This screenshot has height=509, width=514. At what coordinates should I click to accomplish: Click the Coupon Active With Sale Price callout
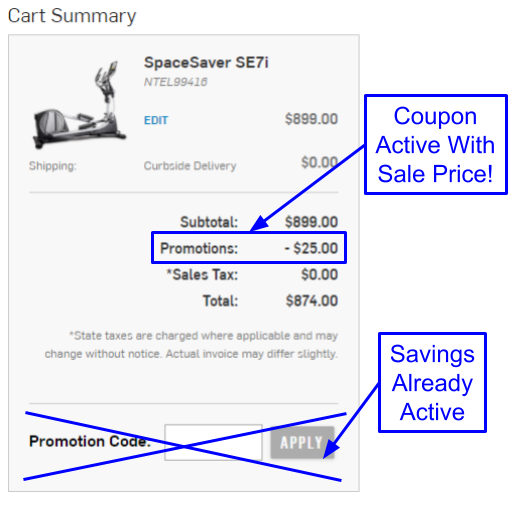(x=435, y=144)
